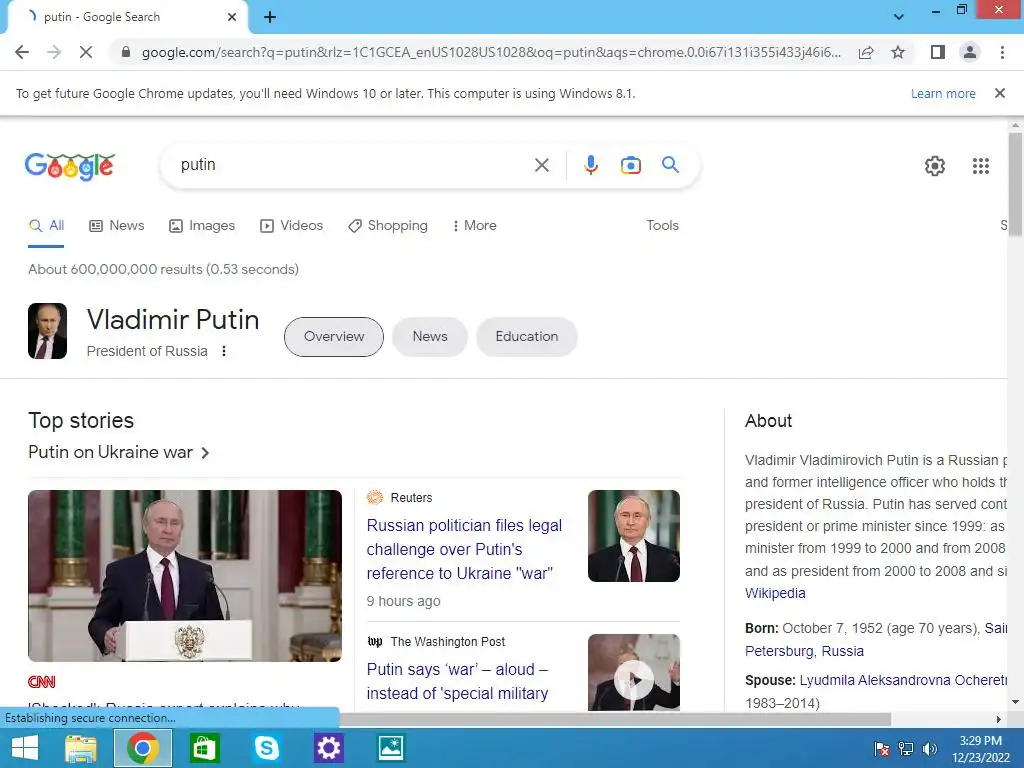The image size is (1024, 768).
Task: Click the network tray icon
Action: click(x=906, y=749)
